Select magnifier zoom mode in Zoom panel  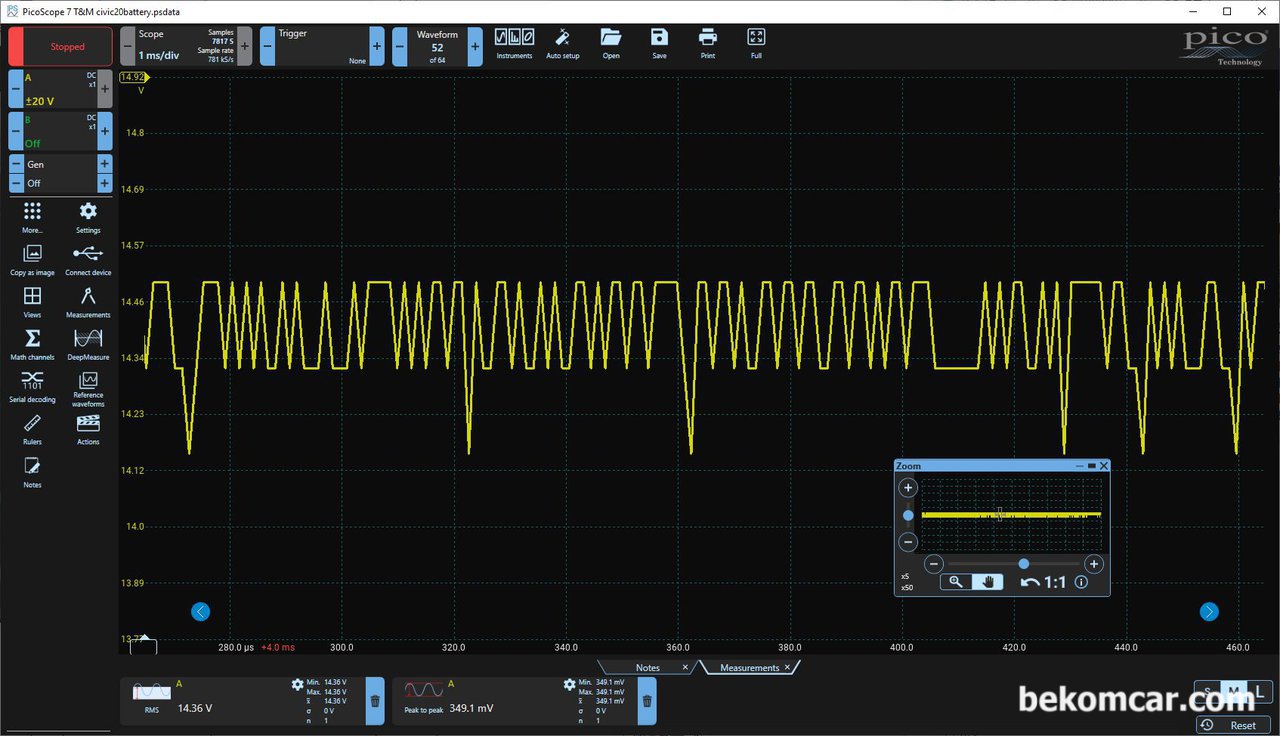[956, 582]
